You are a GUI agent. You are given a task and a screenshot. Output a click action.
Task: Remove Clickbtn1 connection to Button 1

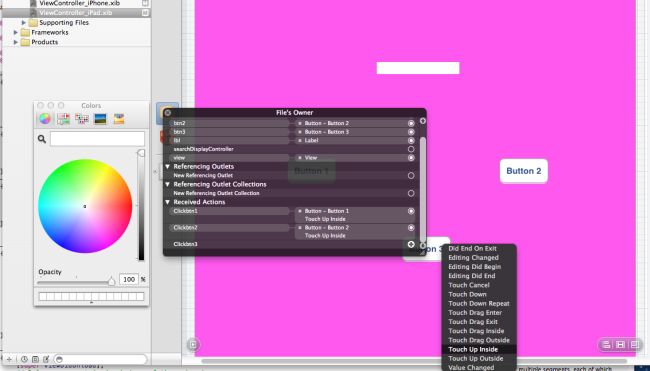click(x=300, y=211)
